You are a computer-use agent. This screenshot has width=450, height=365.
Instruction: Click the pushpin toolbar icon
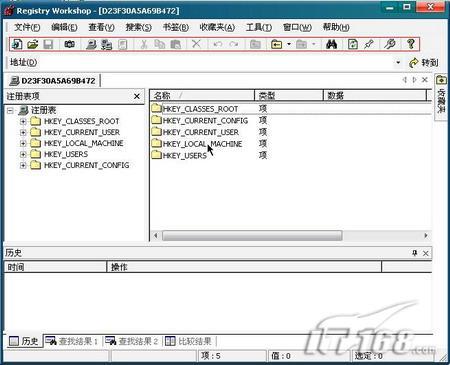tap(369, 44)
